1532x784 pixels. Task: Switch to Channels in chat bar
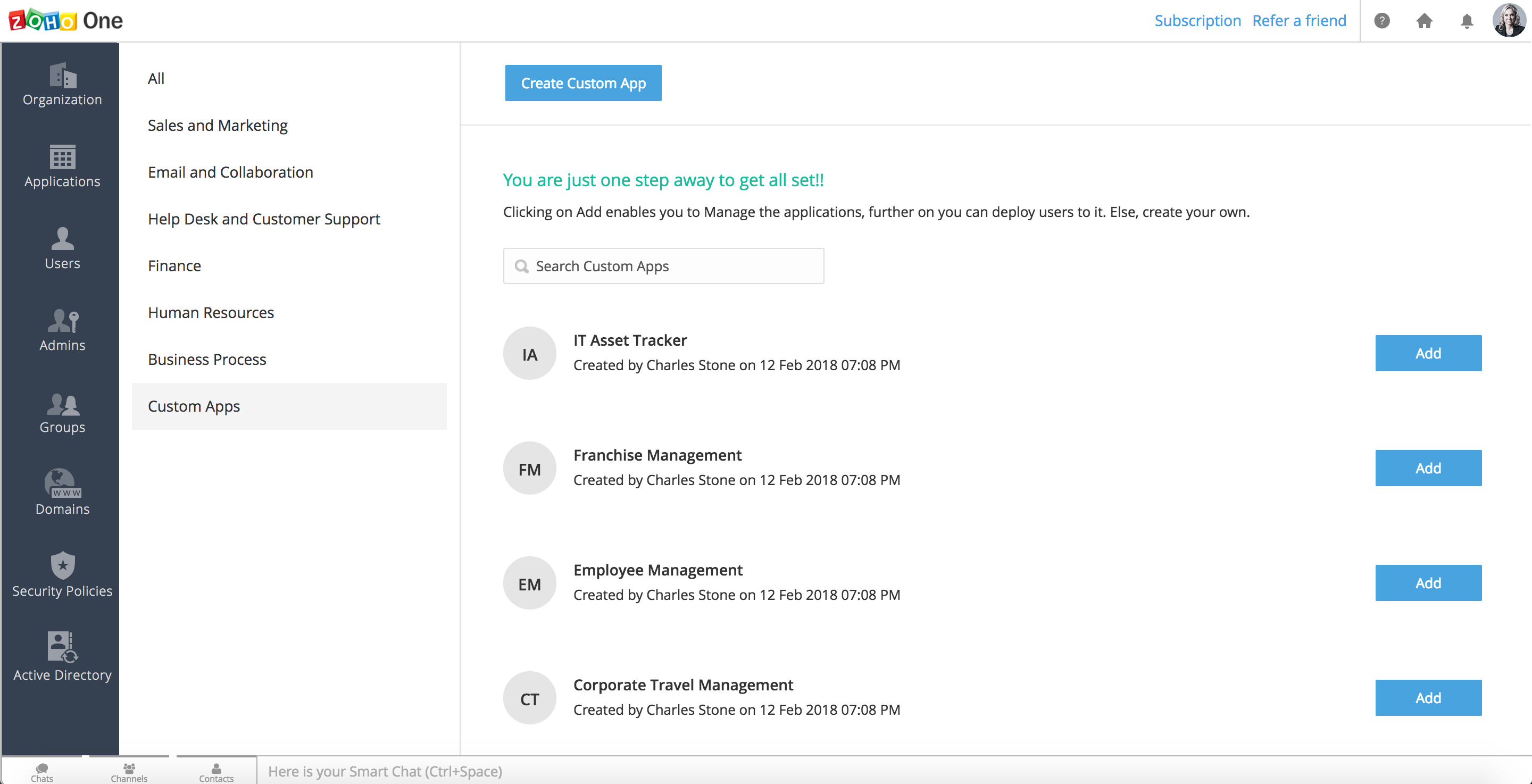coord(129,772)
